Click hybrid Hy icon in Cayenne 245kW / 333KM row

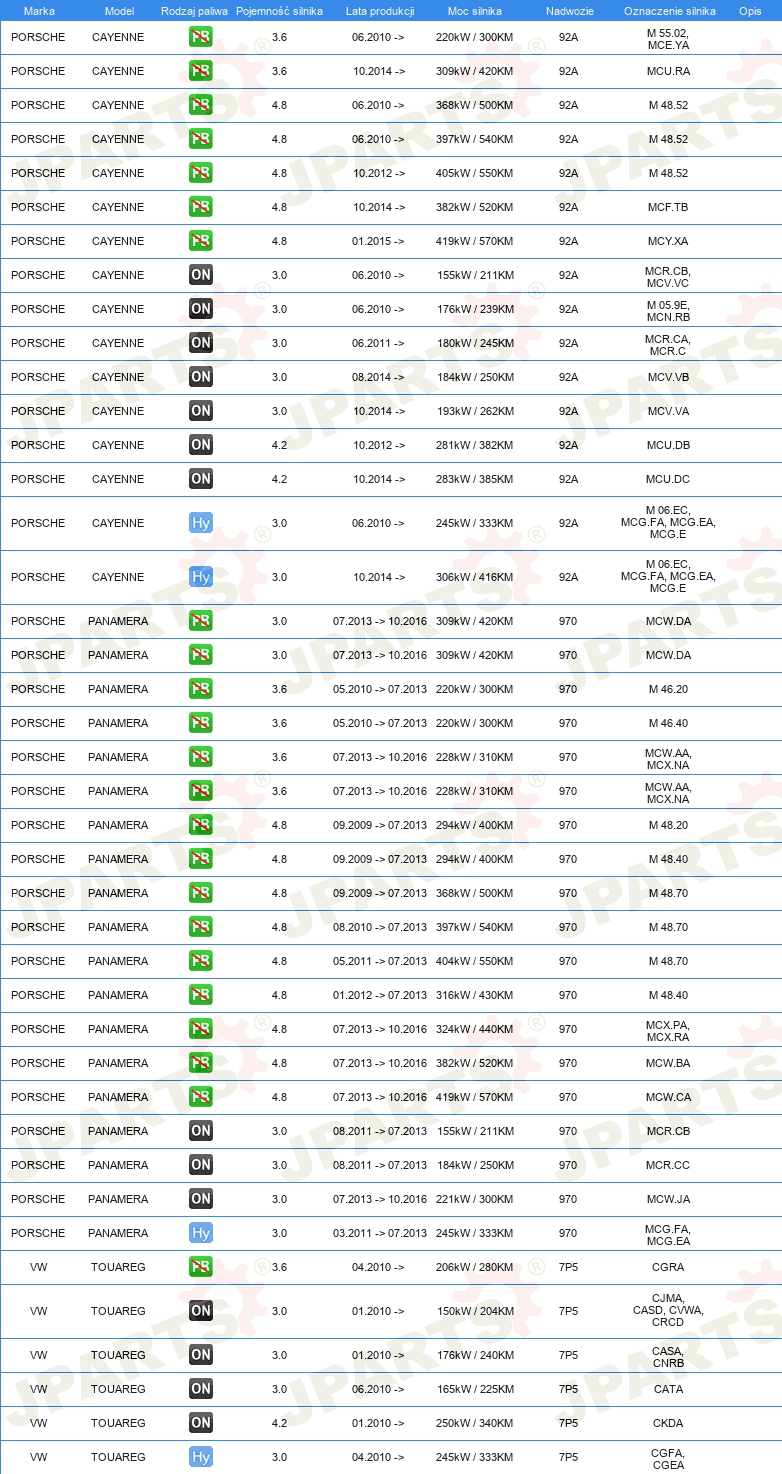click(x=201, y=523)
